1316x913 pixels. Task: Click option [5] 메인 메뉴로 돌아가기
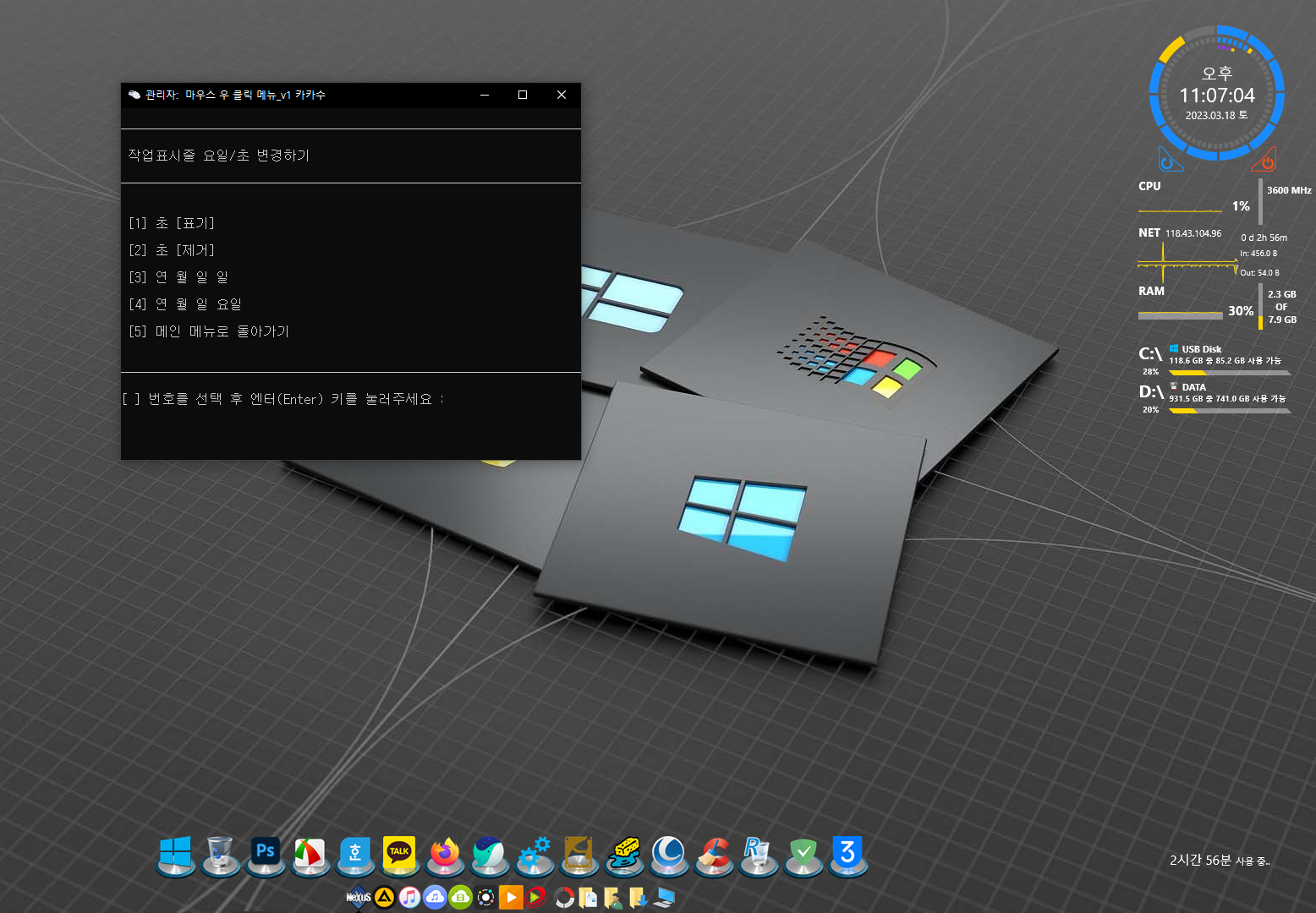click(209, 331)
